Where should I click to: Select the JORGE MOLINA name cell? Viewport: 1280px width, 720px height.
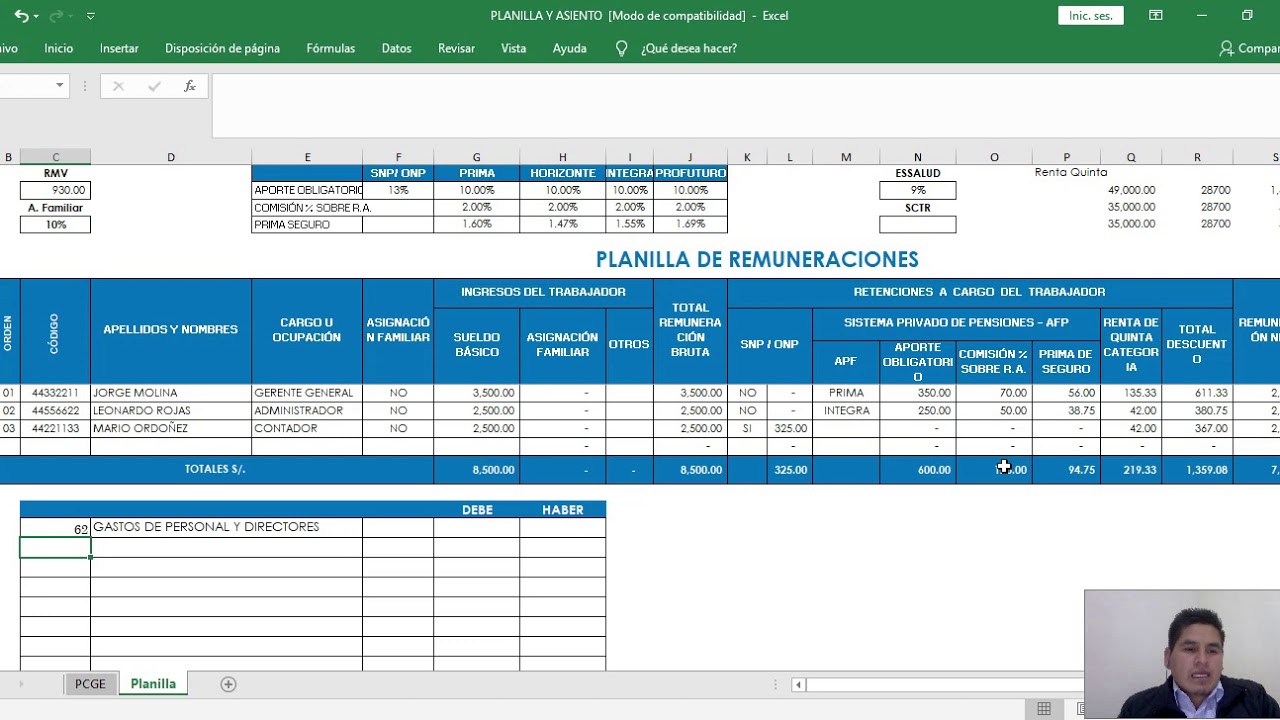(x=171, y=393)
